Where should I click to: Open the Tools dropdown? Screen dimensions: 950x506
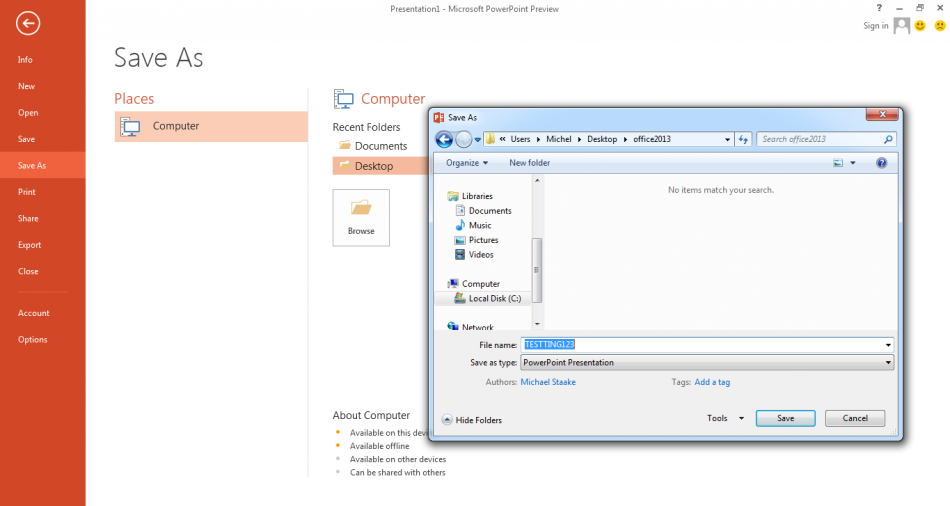point(725,418)
